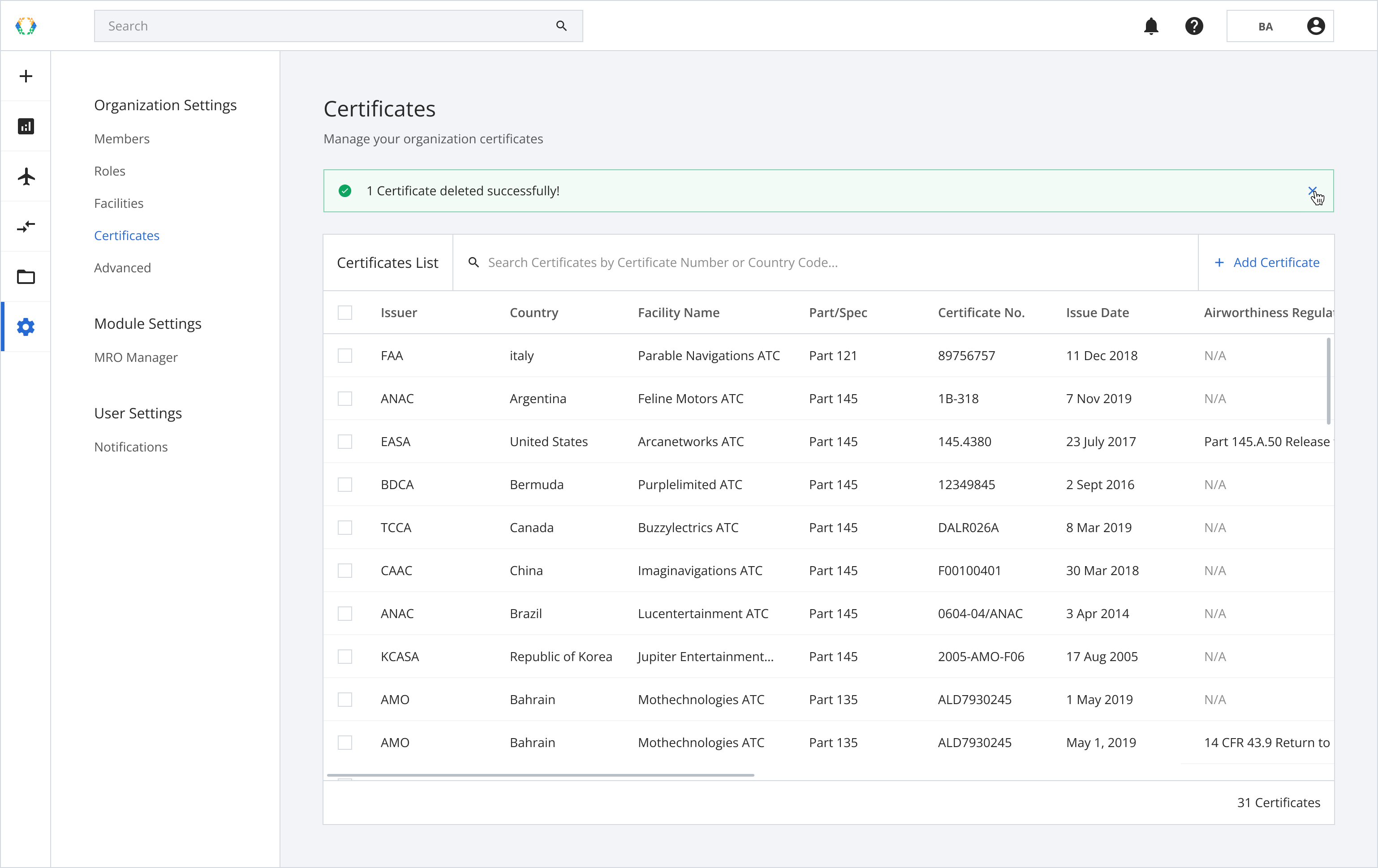Sort by Issuer column header
Image resolution: width=1378 pixels, height=868 pixels.
click(x=399, y=313)
